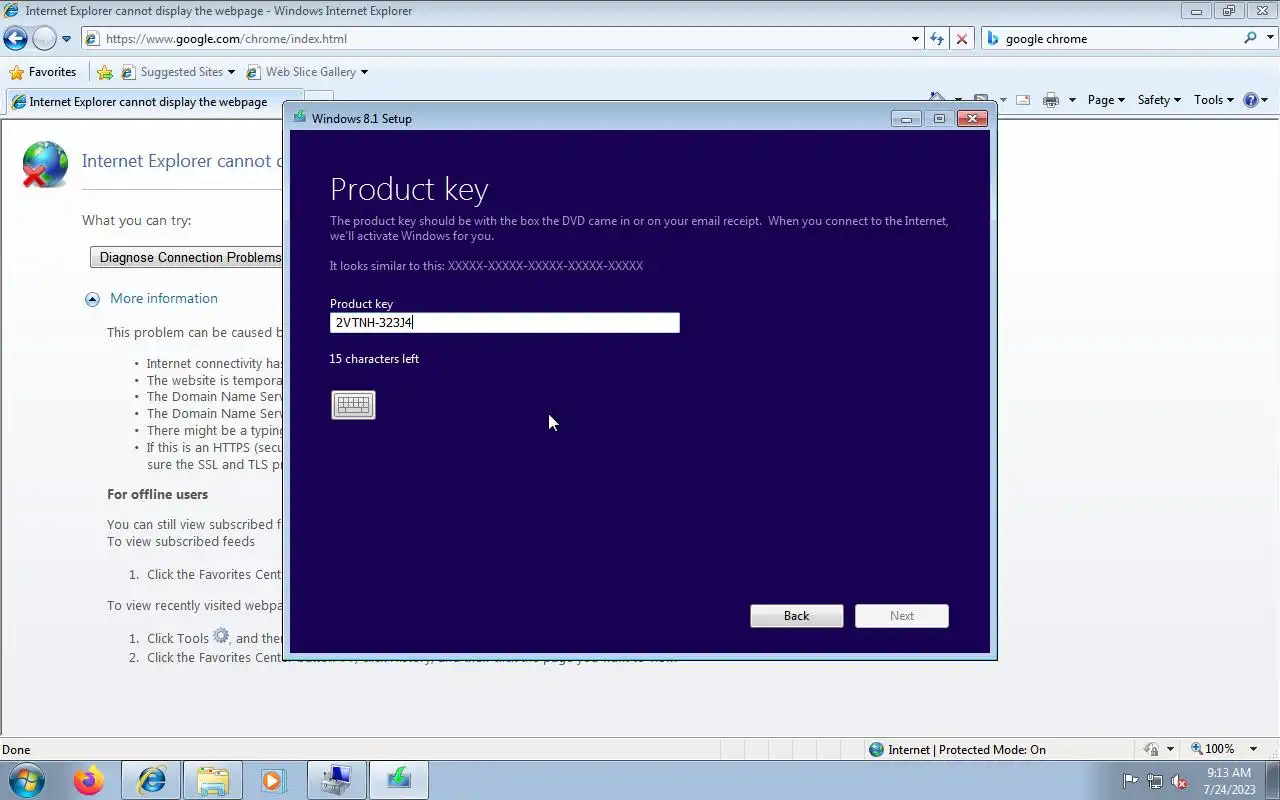Click the red-X globe error icon
This screenshot has height=800, width=1280.
click(x=45, y=164)
